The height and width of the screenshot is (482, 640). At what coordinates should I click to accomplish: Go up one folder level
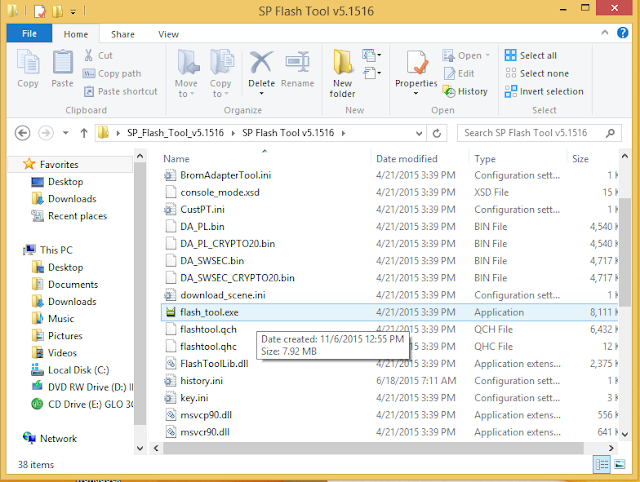pyautogui.click(x=84, y=133)
